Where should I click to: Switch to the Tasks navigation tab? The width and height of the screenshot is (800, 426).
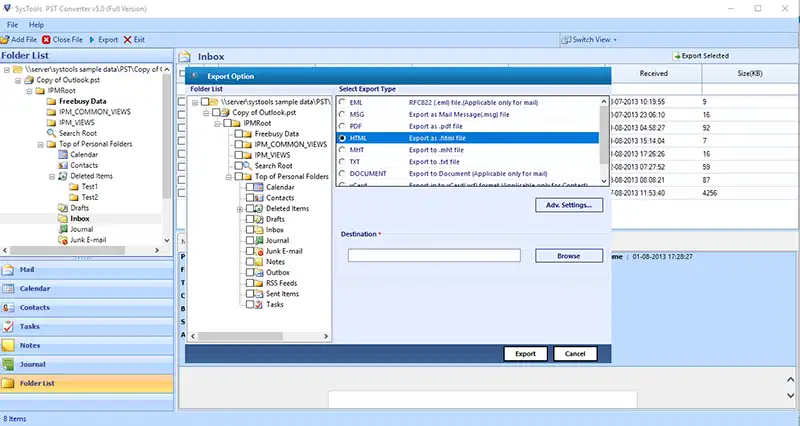click(87, 326)
